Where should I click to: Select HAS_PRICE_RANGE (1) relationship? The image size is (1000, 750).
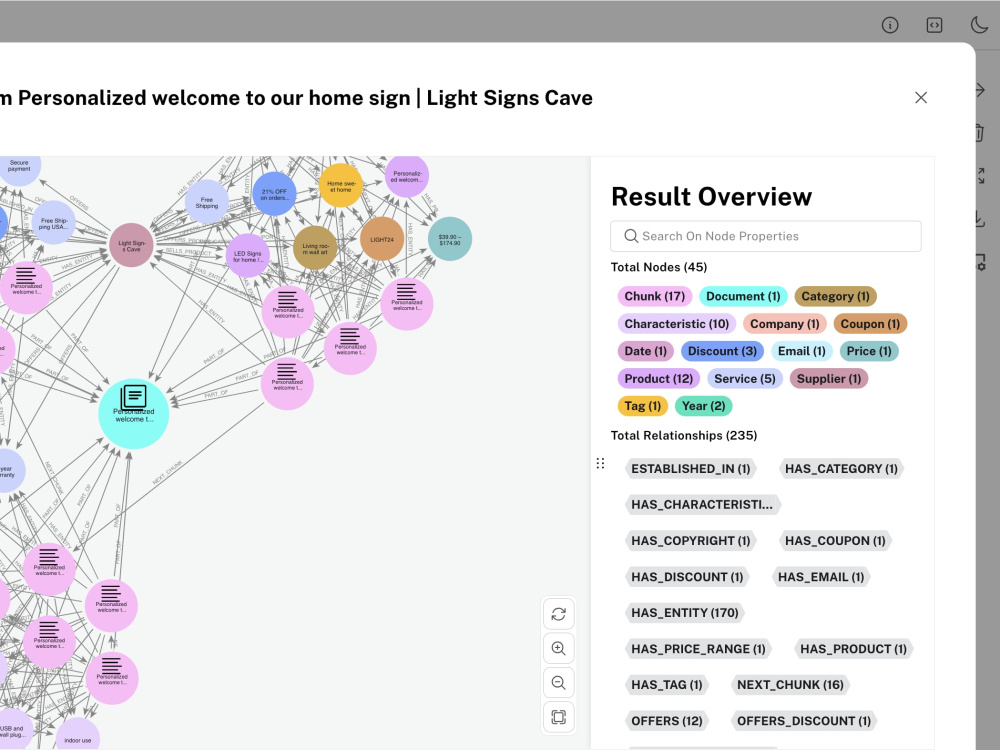coord(698,649)
